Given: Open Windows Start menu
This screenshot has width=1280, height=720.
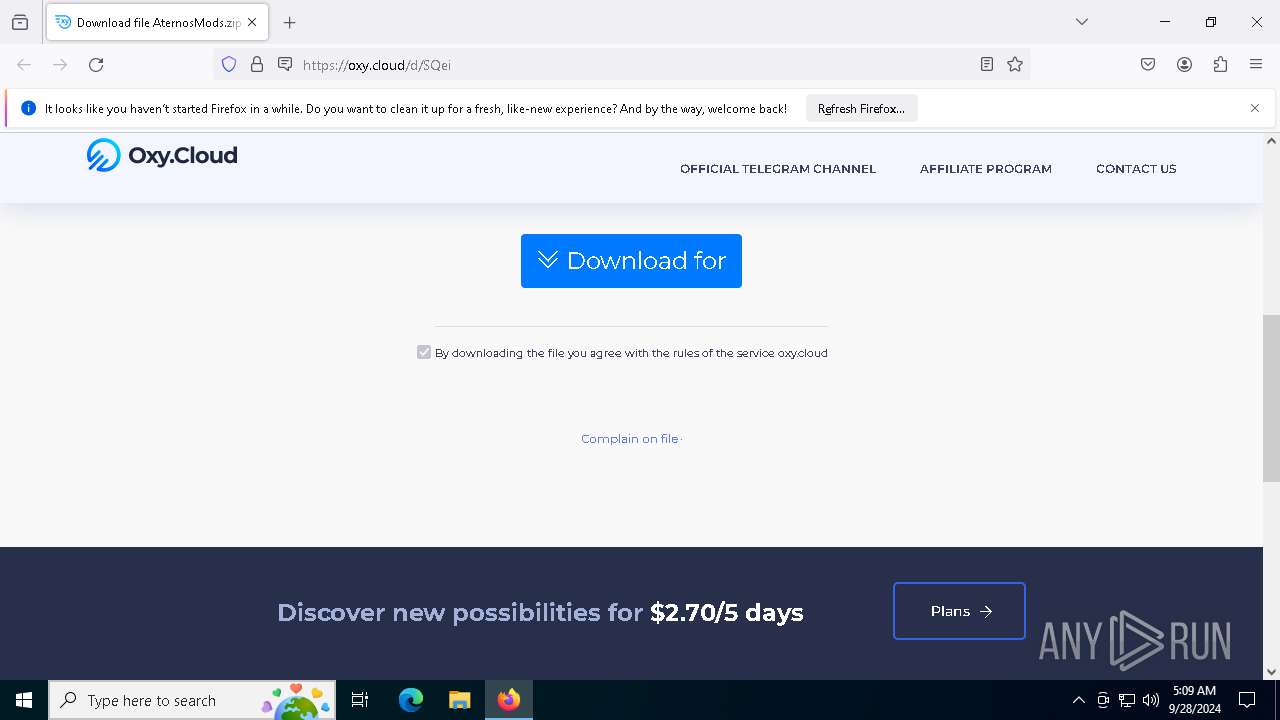Looking at the screenshot, I should [24, 700].
